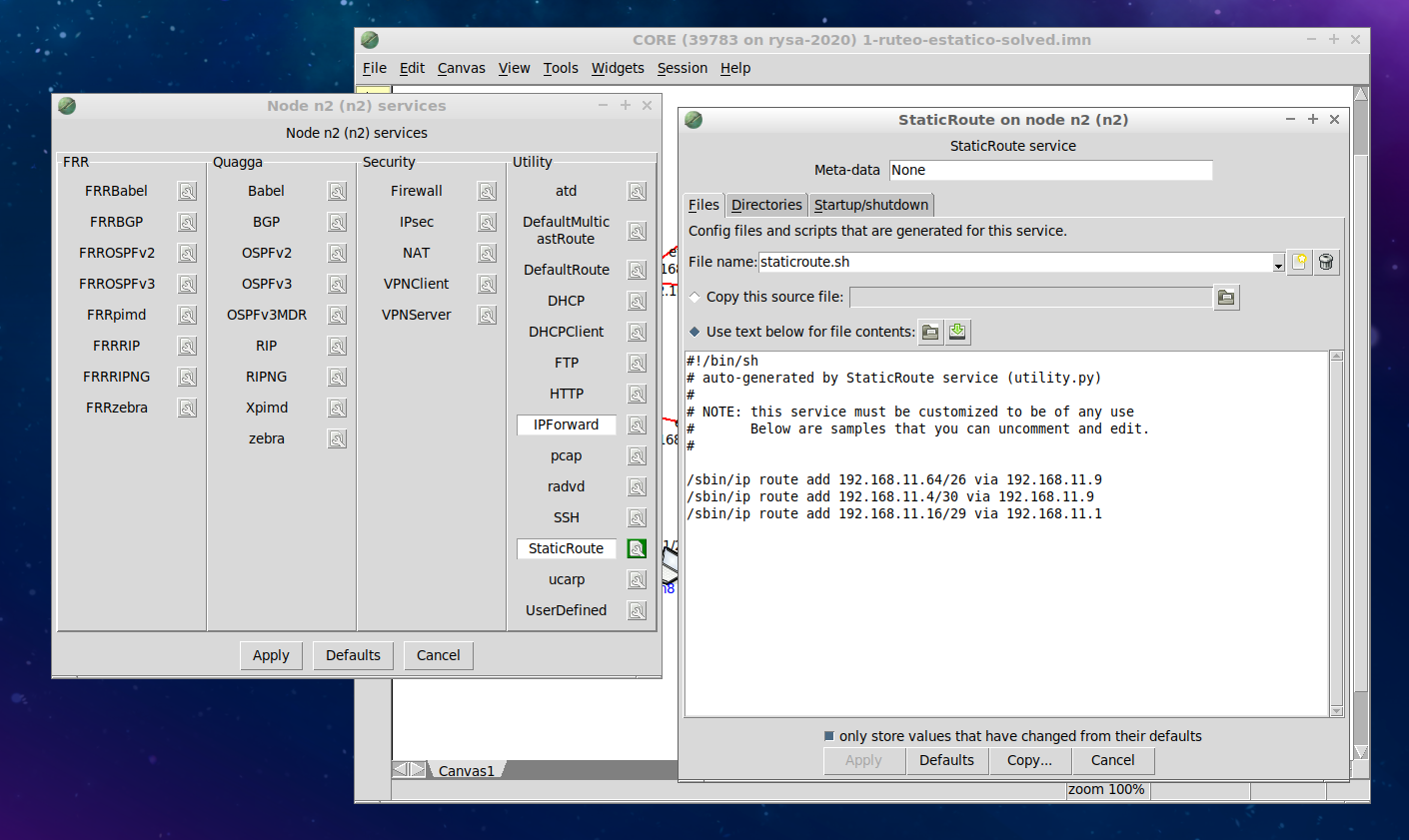Open configuration for Quagga BGP service
Image resolution: width=1409 pixels, height=840 pixels.
(x=337, y=223)
